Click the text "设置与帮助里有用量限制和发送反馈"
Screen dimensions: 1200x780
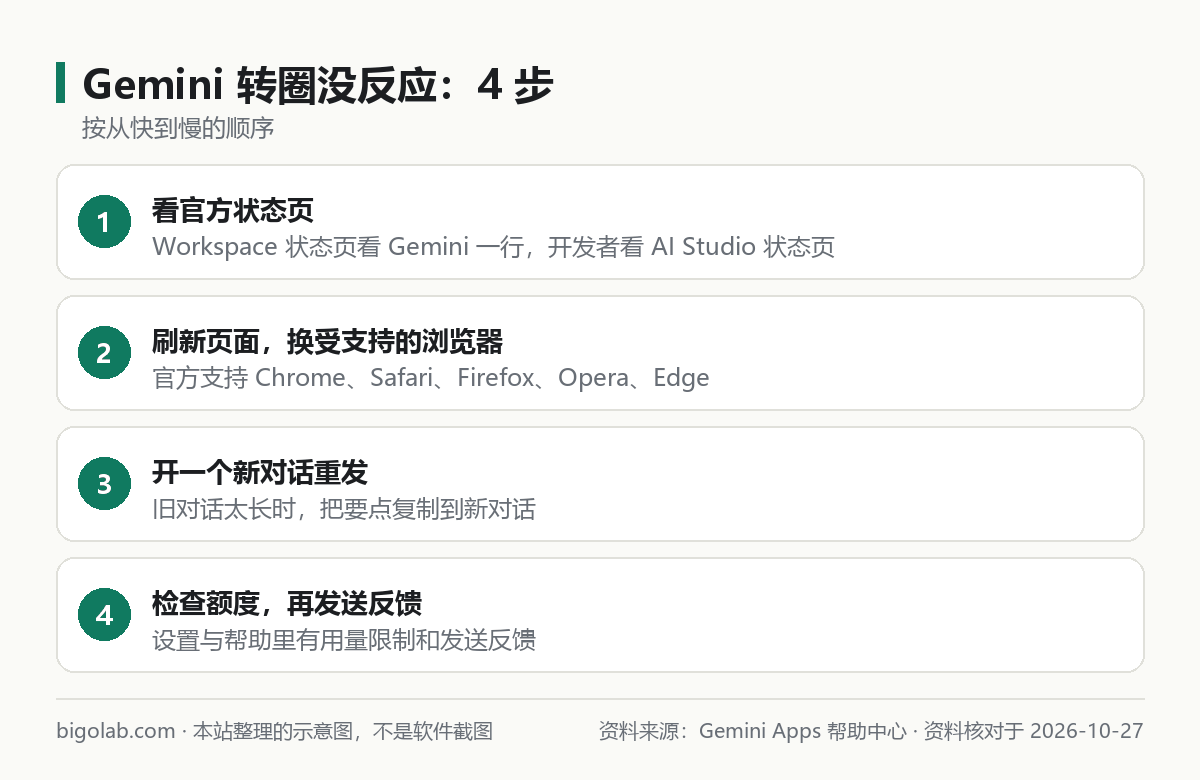pos(344,640)
